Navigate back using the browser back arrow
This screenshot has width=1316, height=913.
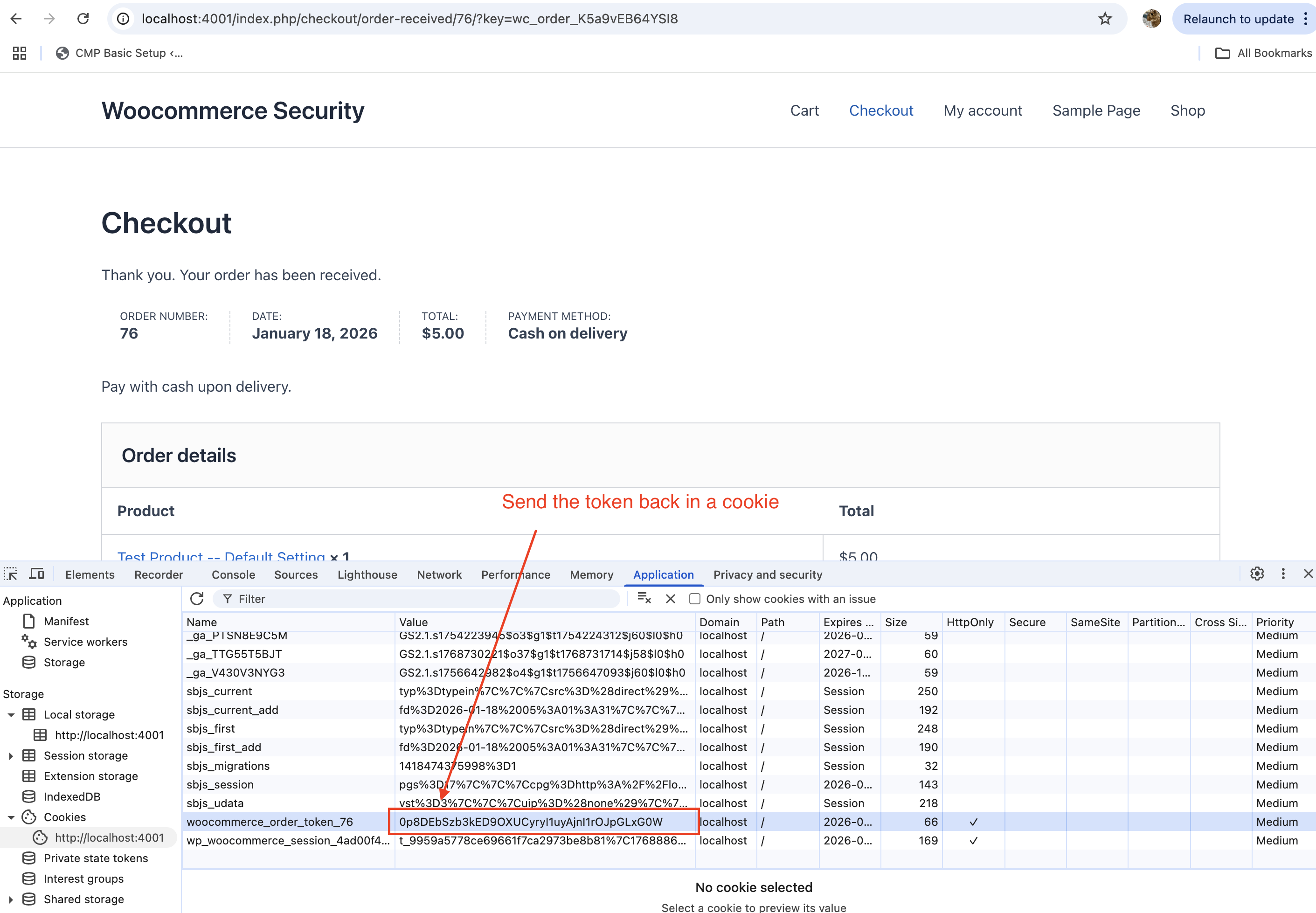pos(16,18)
